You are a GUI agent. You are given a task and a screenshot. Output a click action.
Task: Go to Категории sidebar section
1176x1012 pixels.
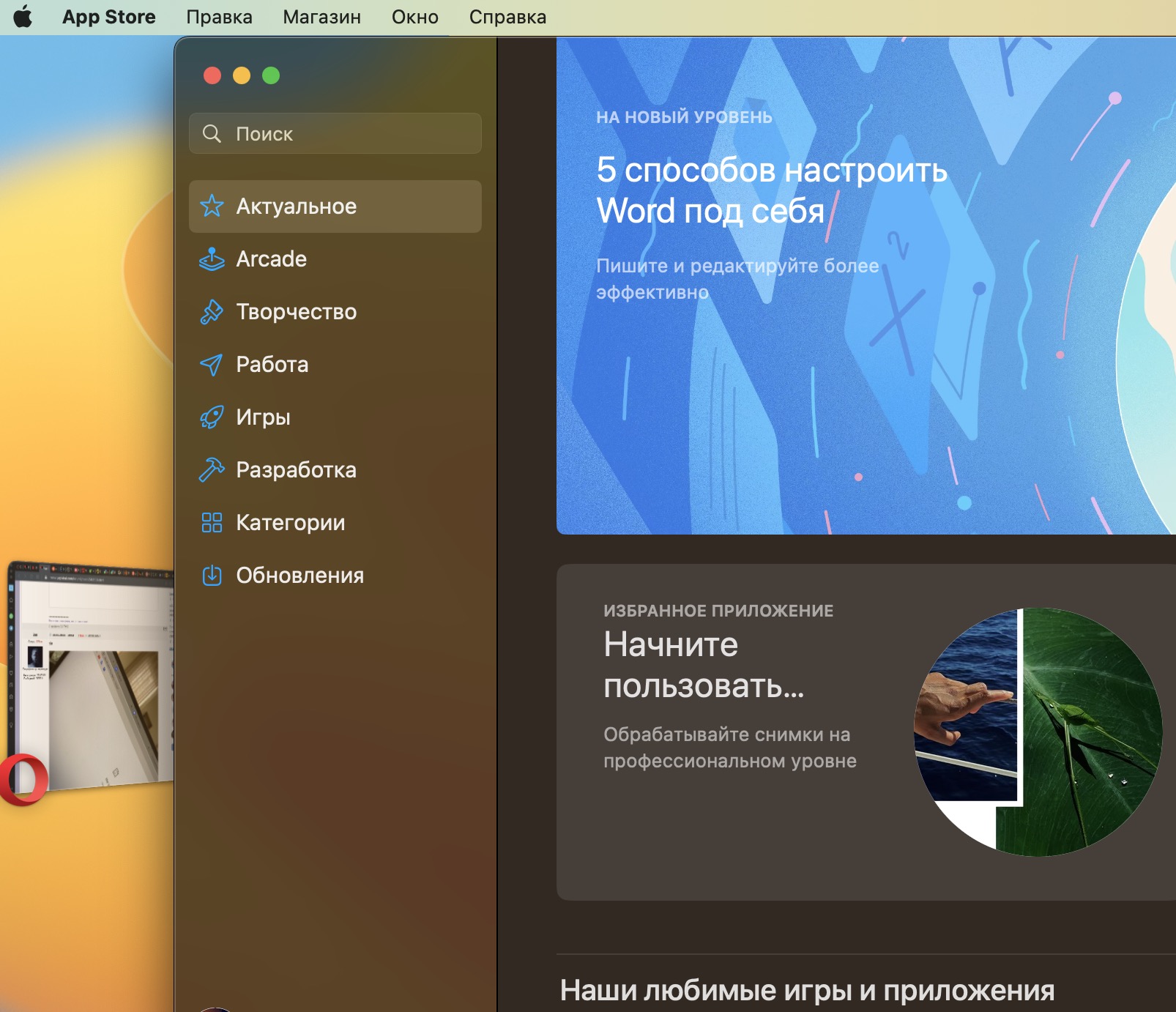[335, 523]
